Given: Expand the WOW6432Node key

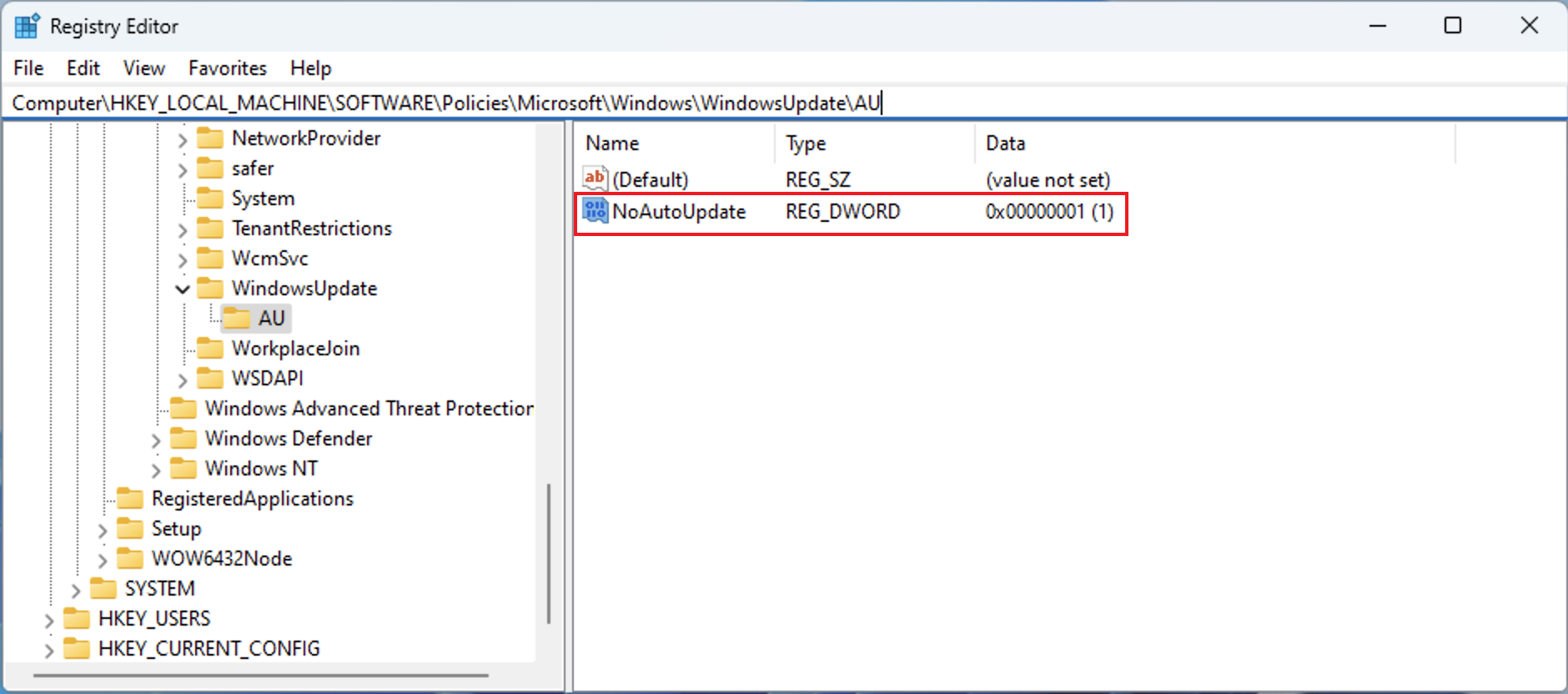Looking at the screenshot, I should pyautogui.click(x=103, y=560).
